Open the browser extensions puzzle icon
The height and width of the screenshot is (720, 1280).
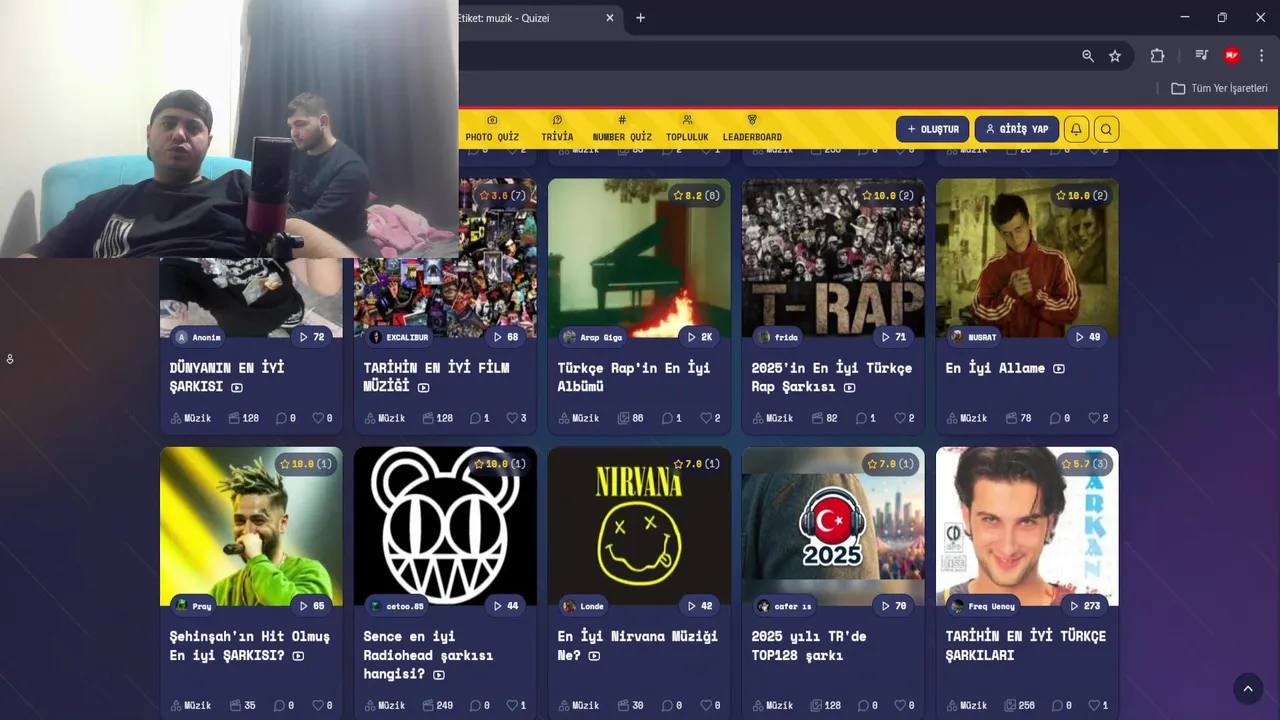point(1157,56)
